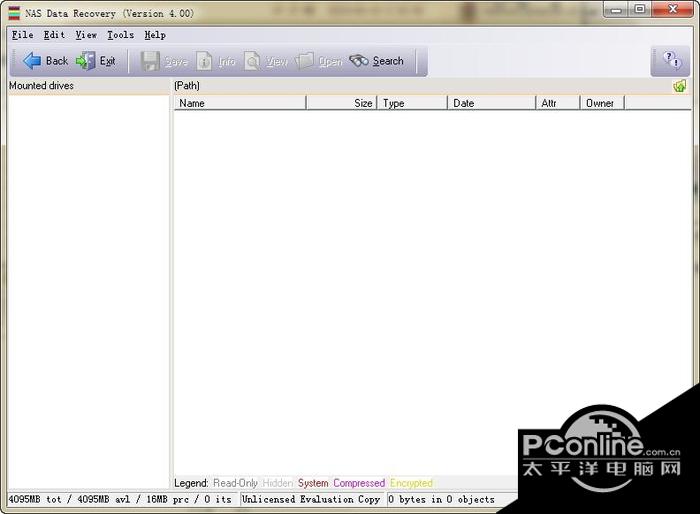Click the Read-Only legend label

click(236, 483)
